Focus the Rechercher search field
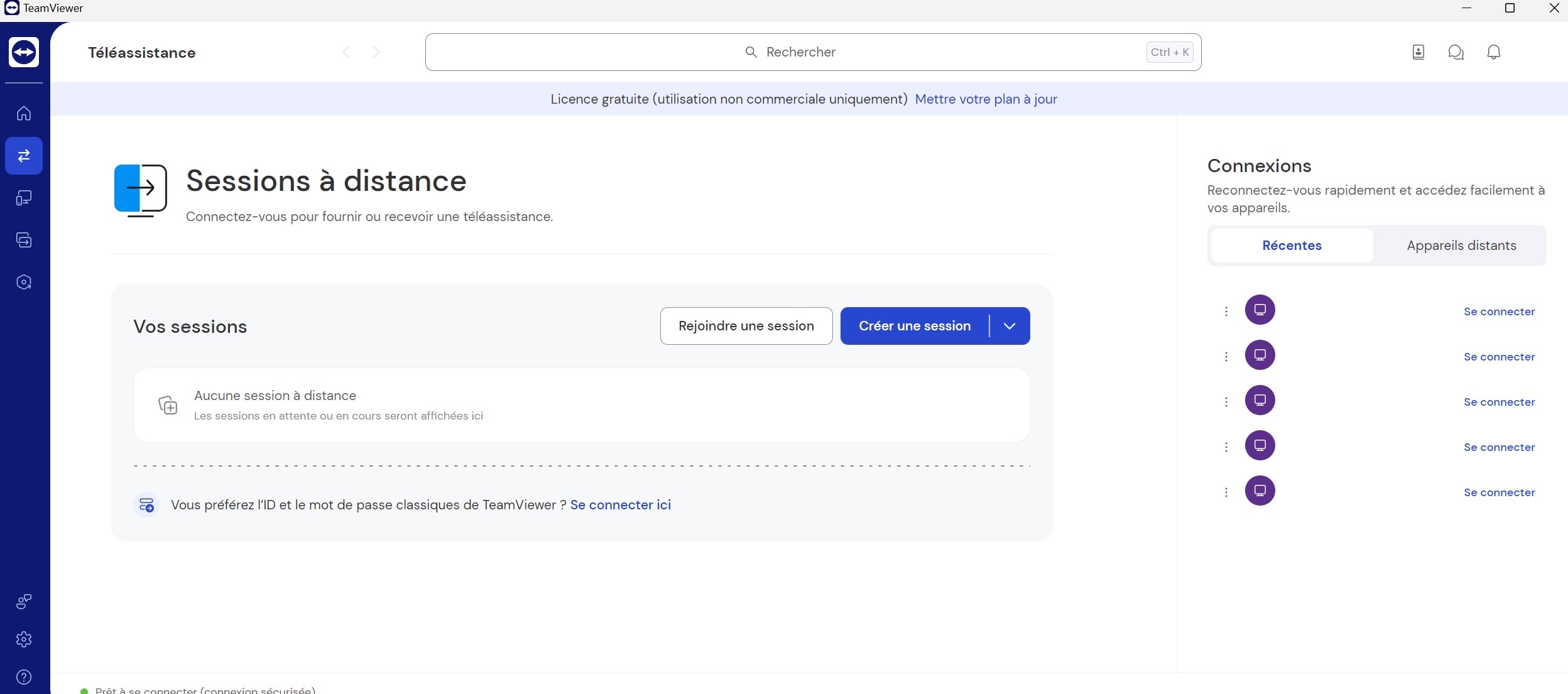 (x=813, y=52)
